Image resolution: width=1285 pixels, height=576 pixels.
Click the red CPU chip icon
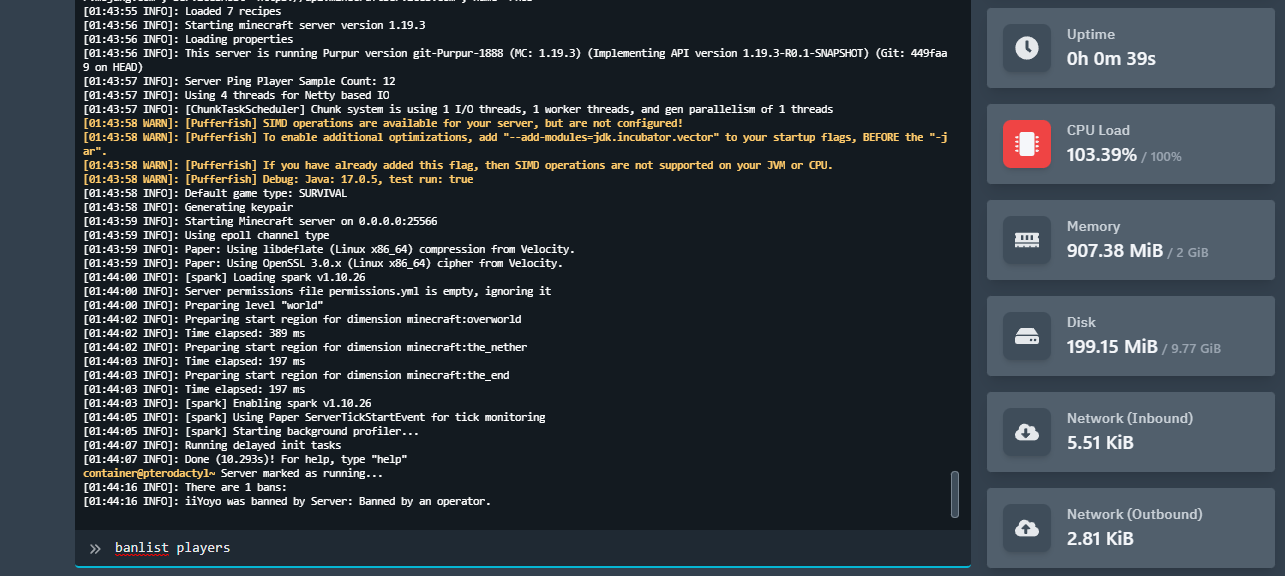[1027, 144]
